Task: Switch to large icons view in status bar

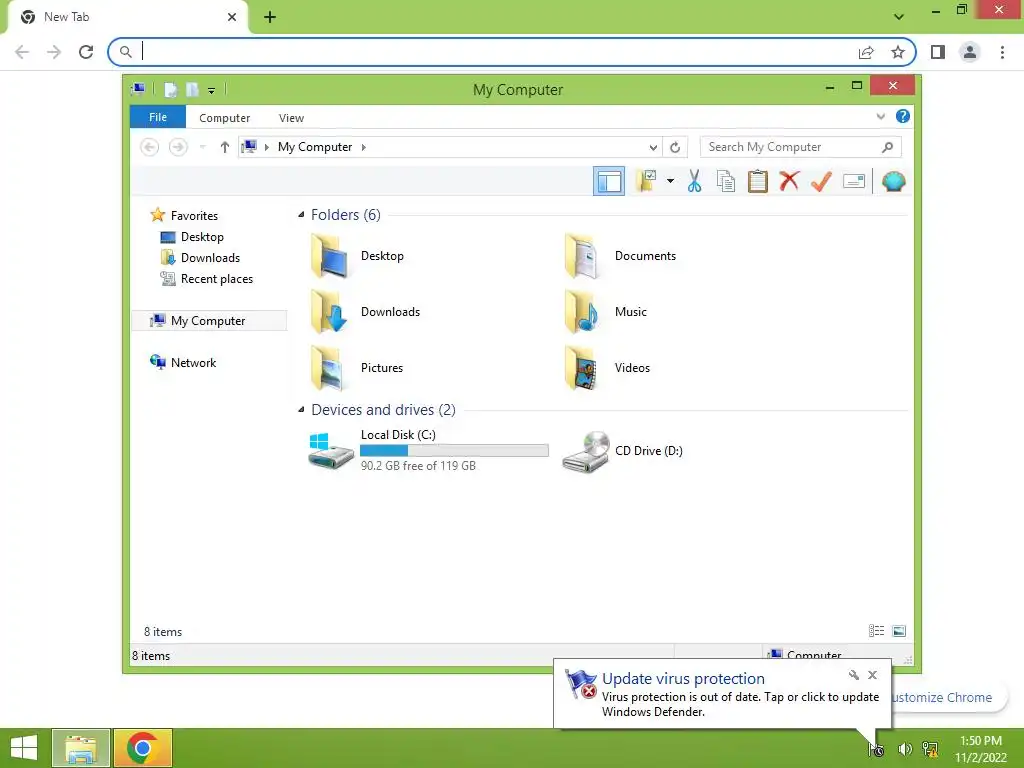Action: point(899,631)
